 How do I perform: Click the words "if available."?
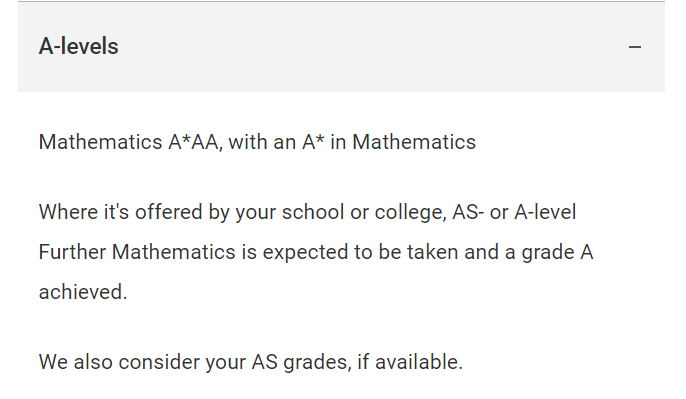[x=410, y=362]
